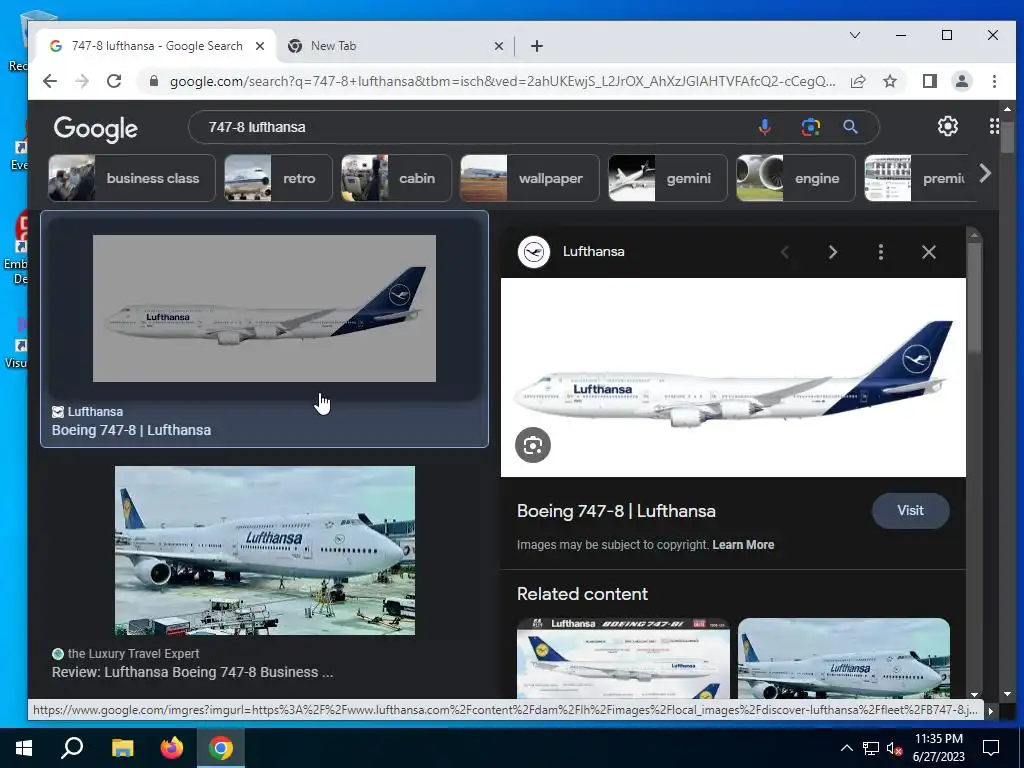
Task: Click the Lufthansa source name in preview header
Action: click(x=594, y=251)
